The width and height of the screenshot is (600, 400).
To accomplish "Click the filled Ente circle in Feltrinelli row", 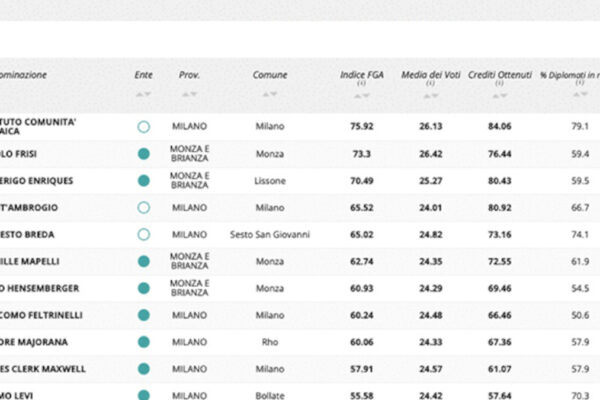I will 144,315.
